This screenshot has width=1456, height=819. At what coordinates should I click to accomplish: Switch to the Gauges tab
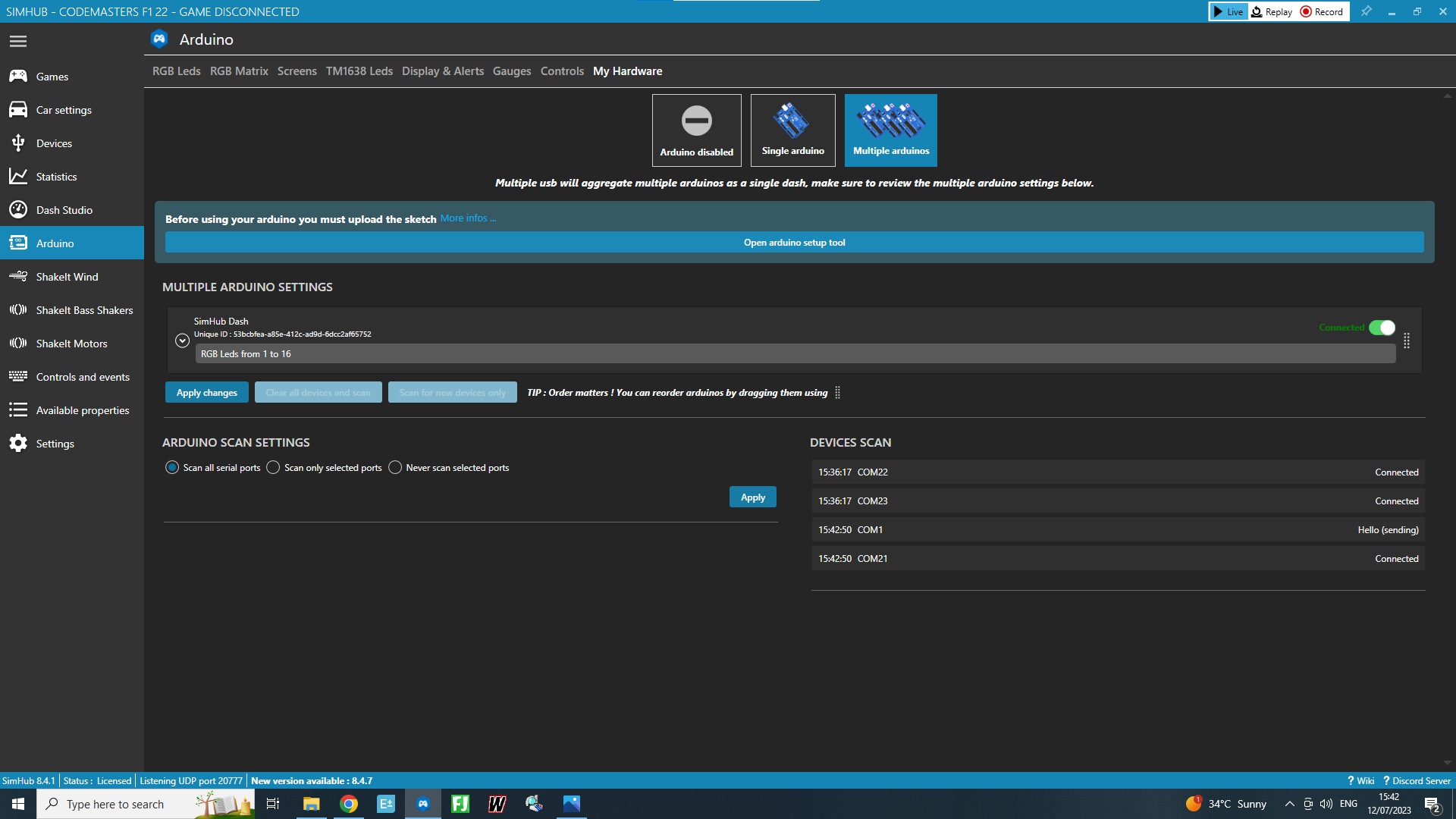click(512, 71)
